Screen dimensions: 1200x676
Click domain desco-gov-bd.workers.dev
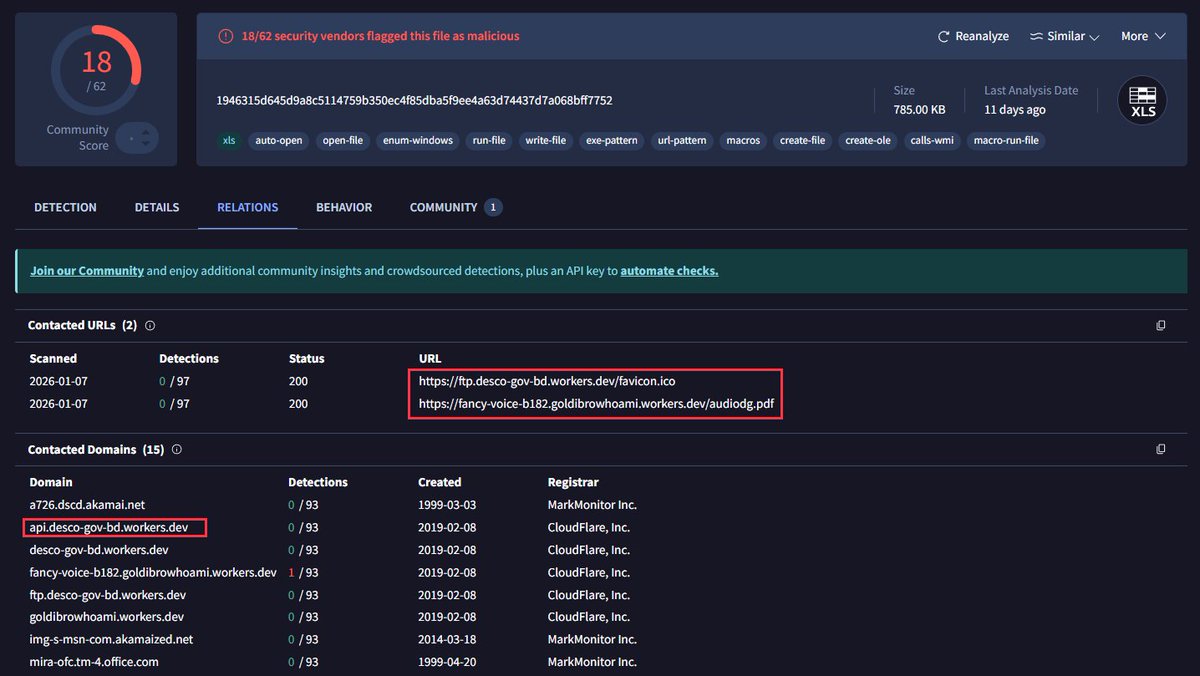tap(99, 550)
